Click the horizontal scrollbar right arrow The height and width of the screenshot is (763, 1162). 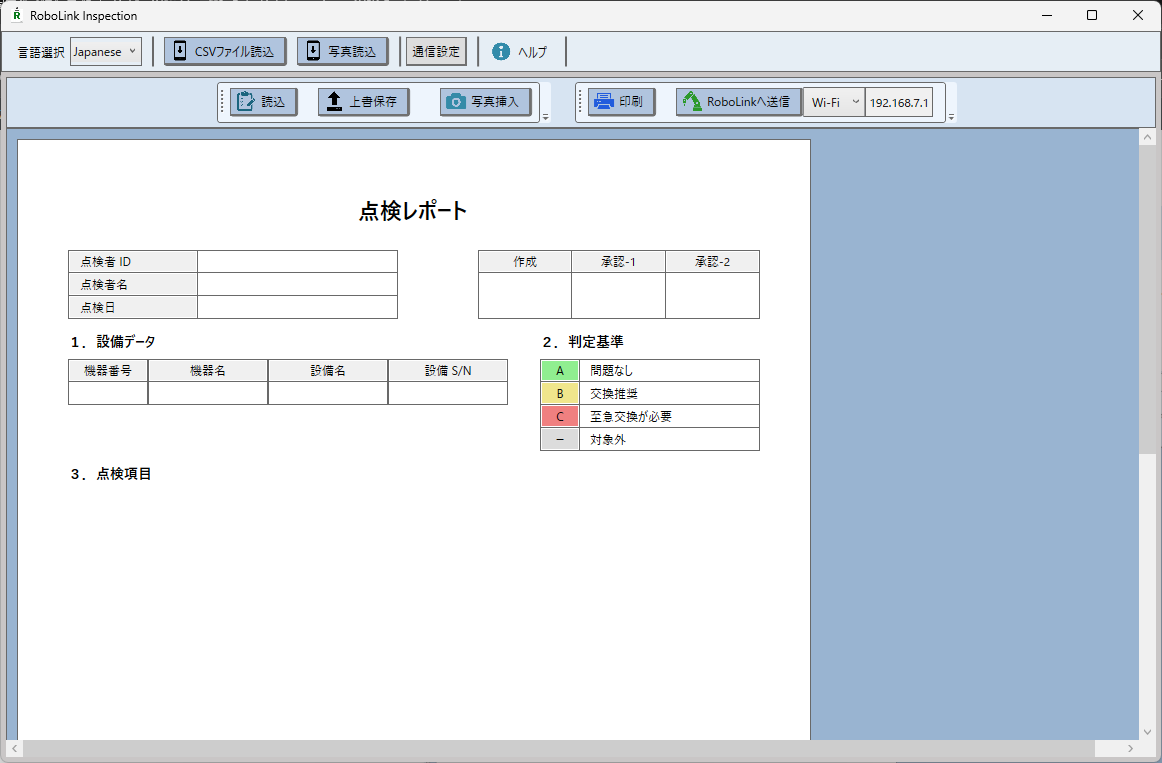click(1130, 748)
